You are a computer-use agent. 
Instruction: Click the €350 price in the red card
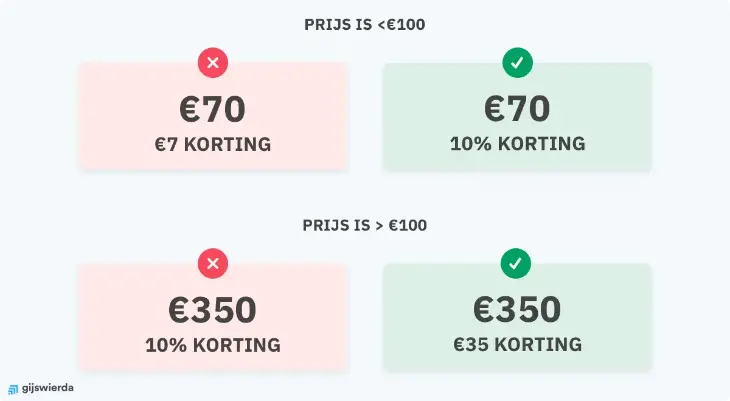pos(212,309)
